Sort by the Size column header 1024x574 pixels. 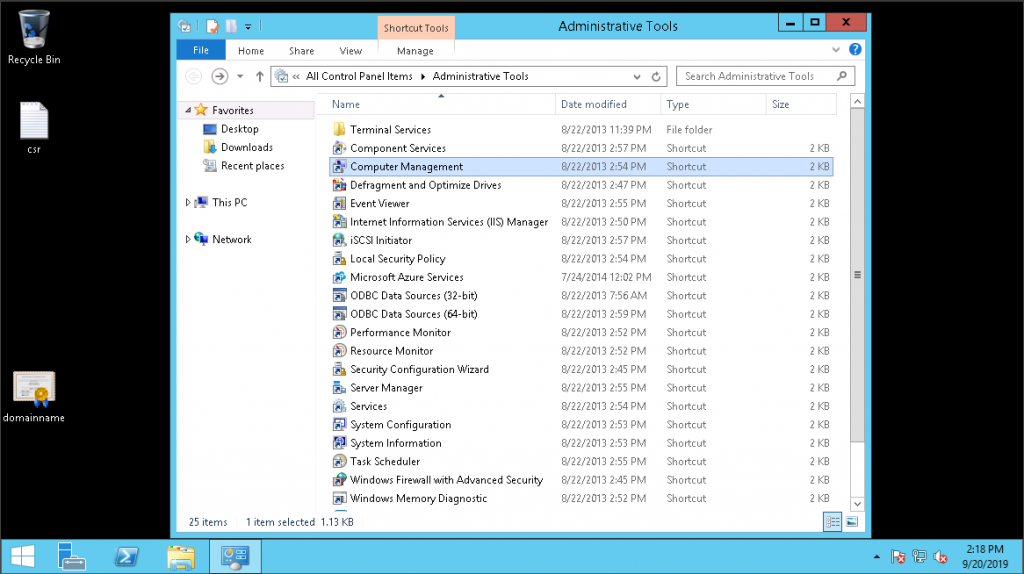click(x=801, y=104)
